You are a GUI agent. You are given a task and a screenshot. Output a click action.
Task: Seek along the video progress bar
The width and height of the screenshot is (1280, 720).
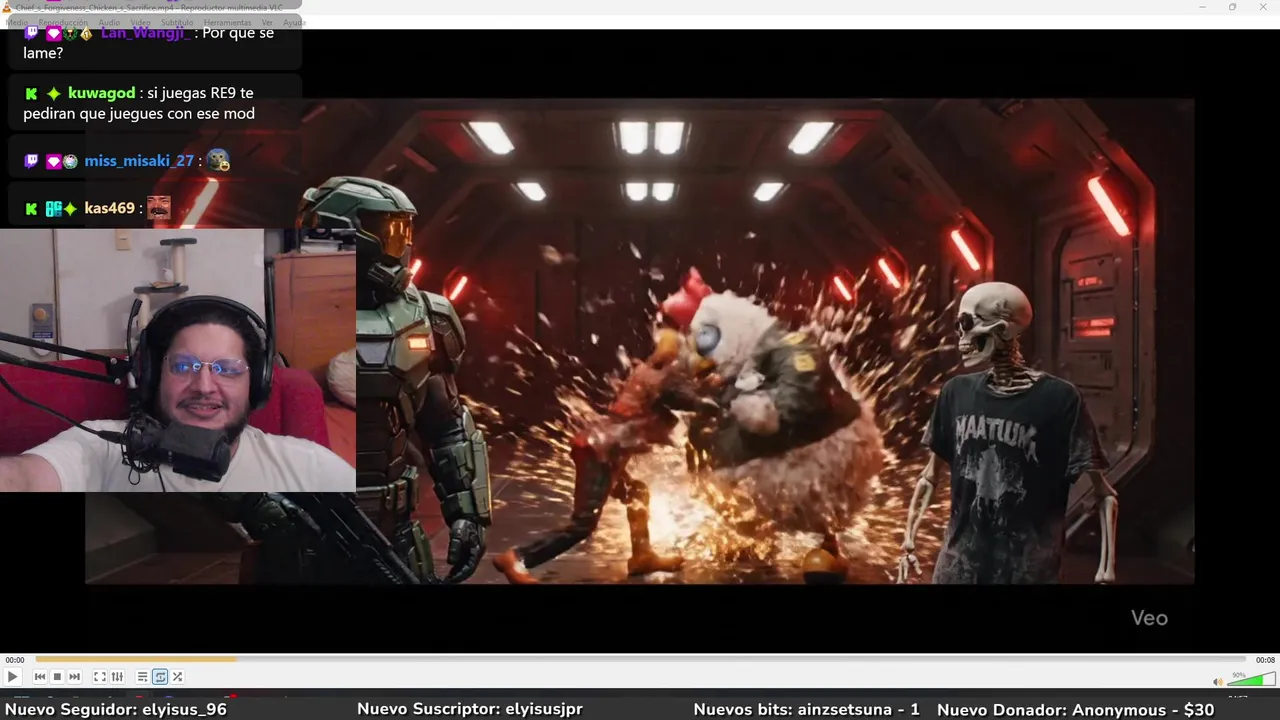(x=640, y=659)
